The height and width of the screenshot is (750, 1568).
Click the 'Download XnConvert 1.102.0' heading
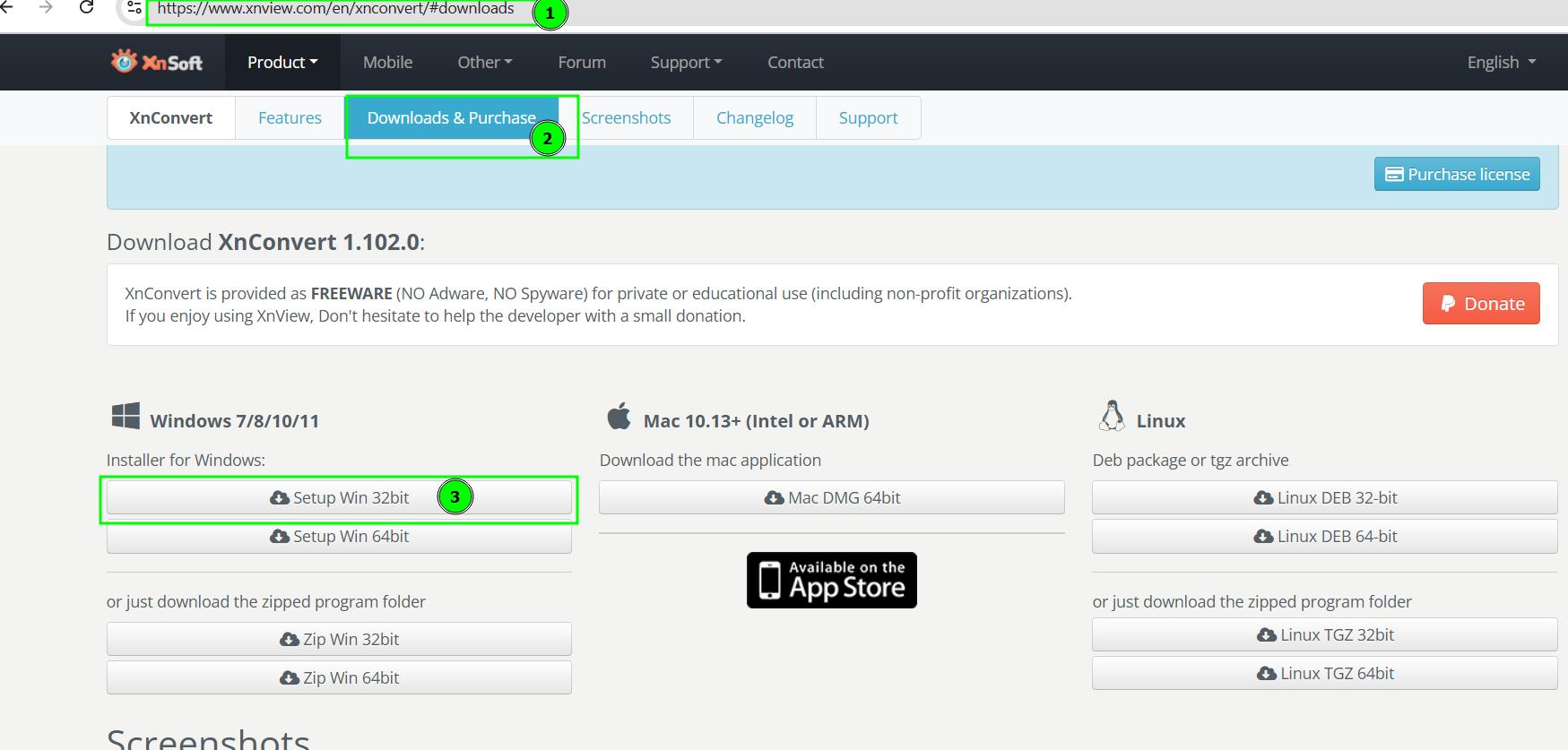point(265,242)
